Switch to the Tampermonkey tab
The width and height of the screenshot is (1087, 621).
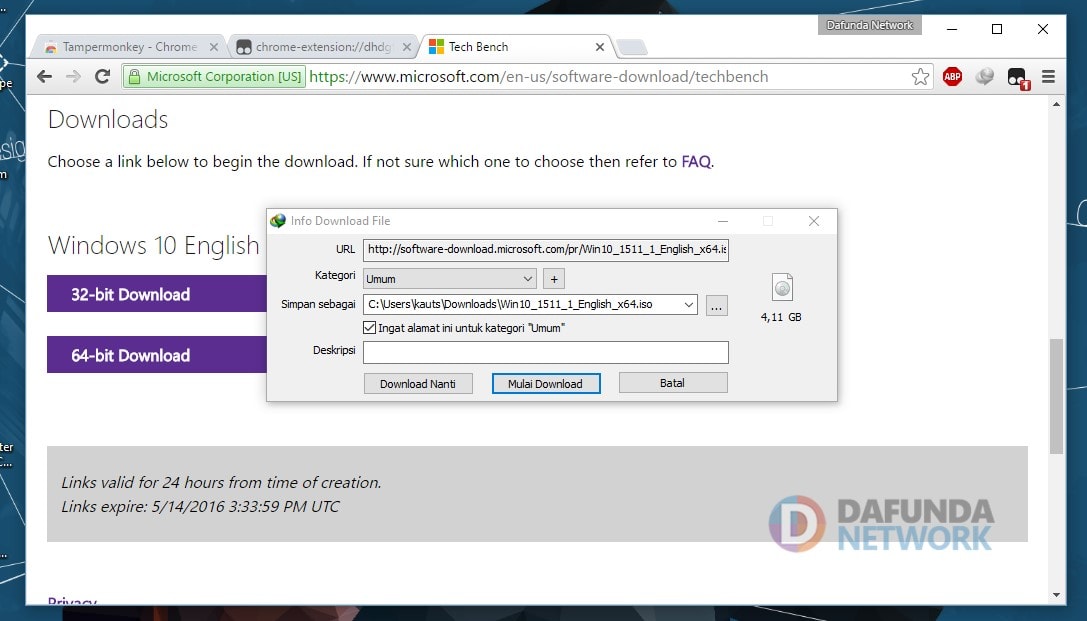[x=120, y=47]
